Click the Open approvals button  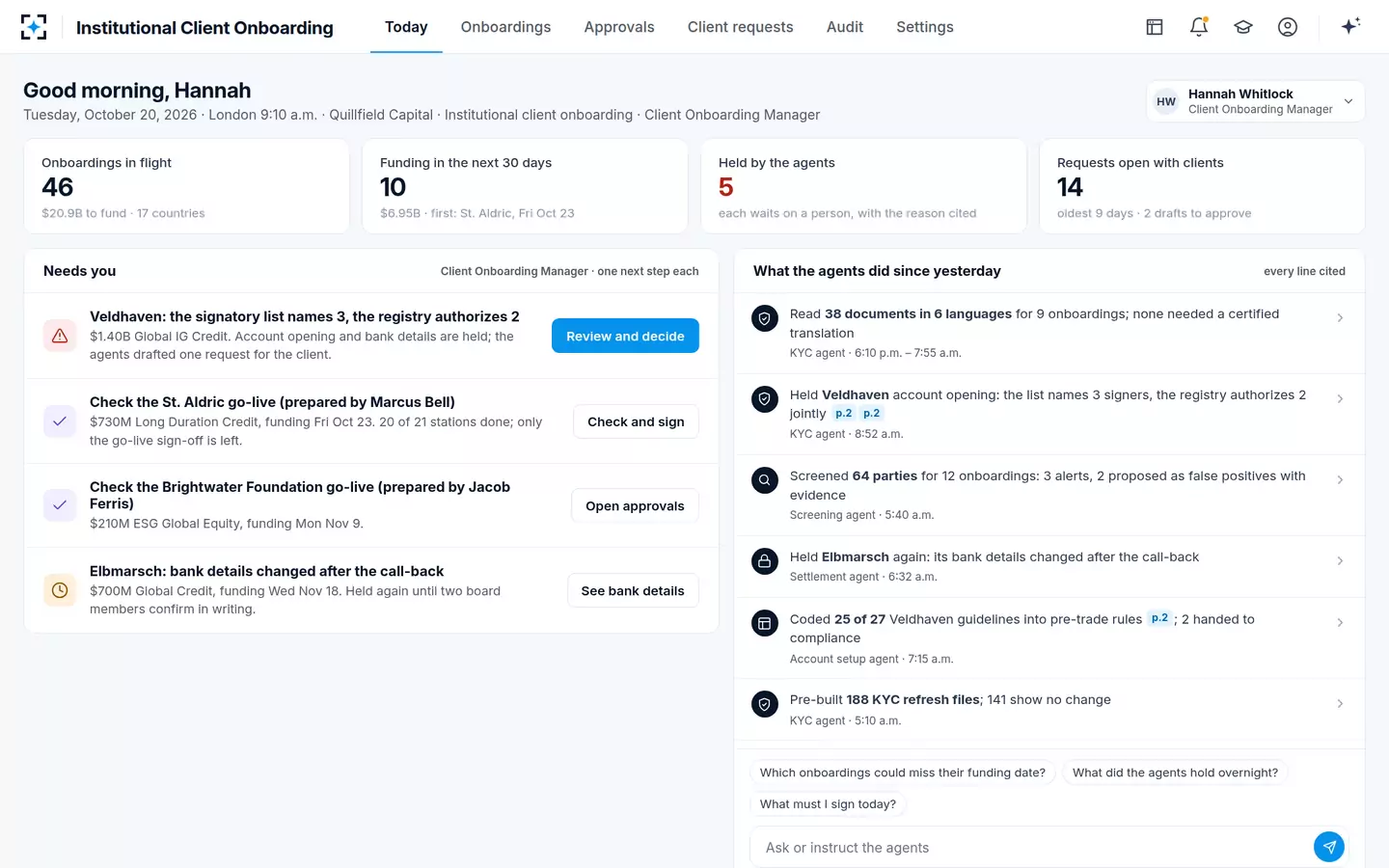(x=635, y=505)
